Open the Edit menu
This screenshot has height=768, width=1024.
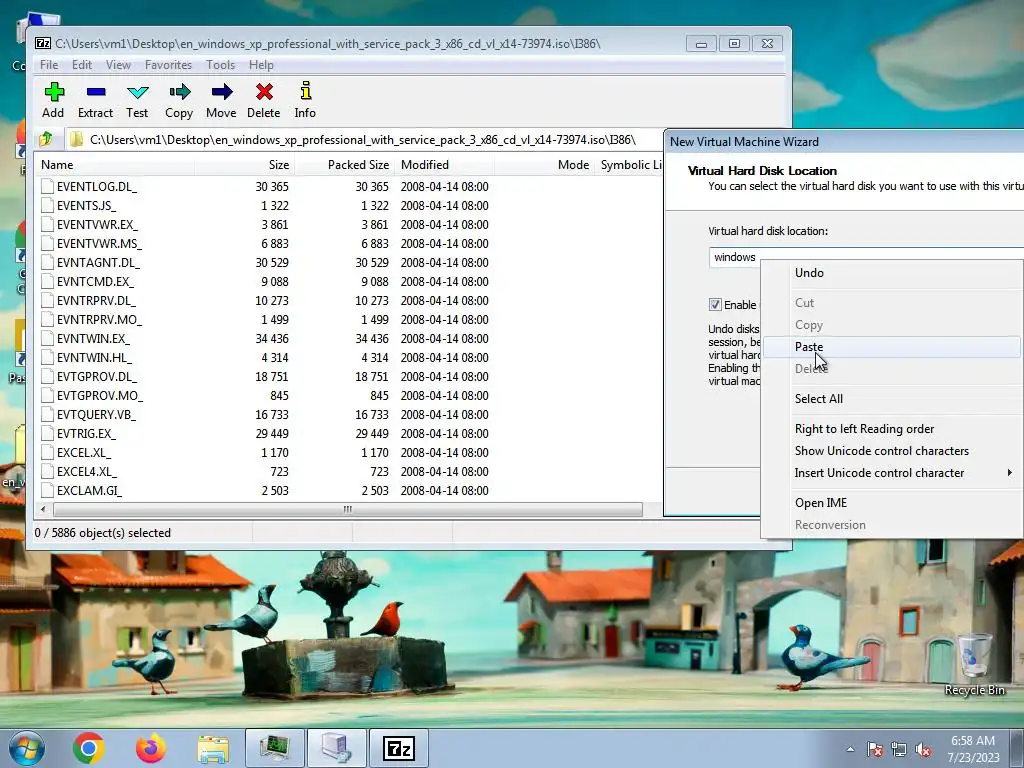(82, 65)
